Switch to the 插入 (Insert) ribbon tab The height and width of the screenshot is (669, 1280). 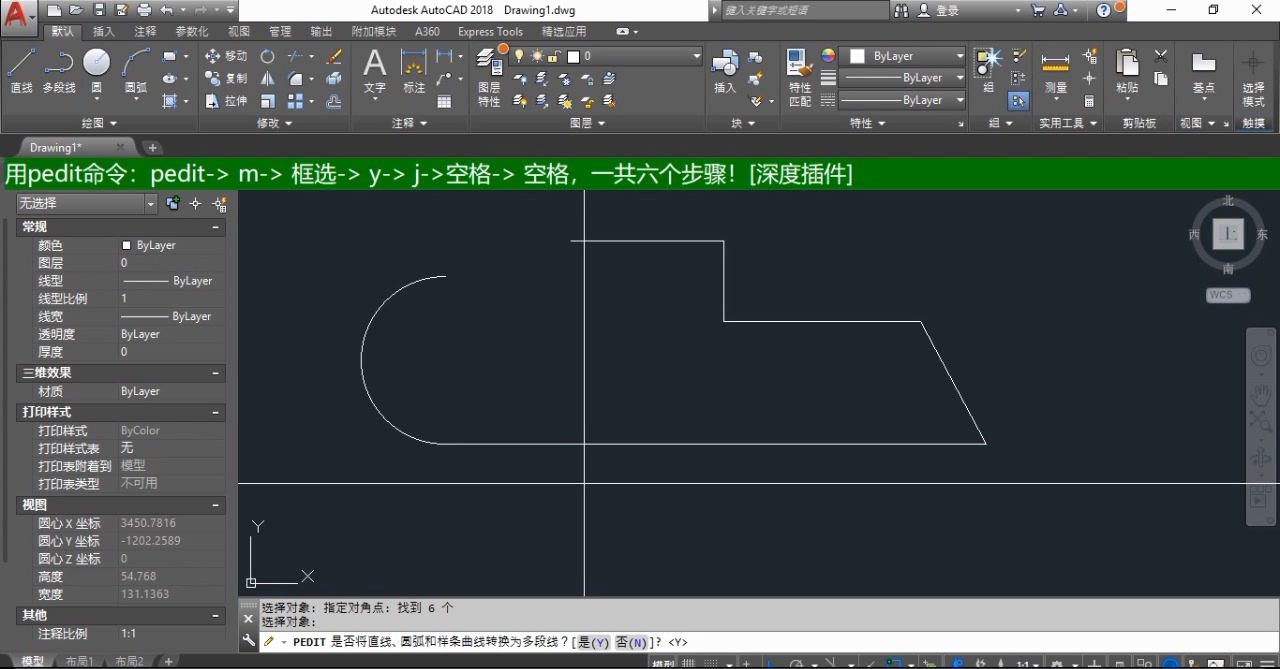click(x=104, y=31)
